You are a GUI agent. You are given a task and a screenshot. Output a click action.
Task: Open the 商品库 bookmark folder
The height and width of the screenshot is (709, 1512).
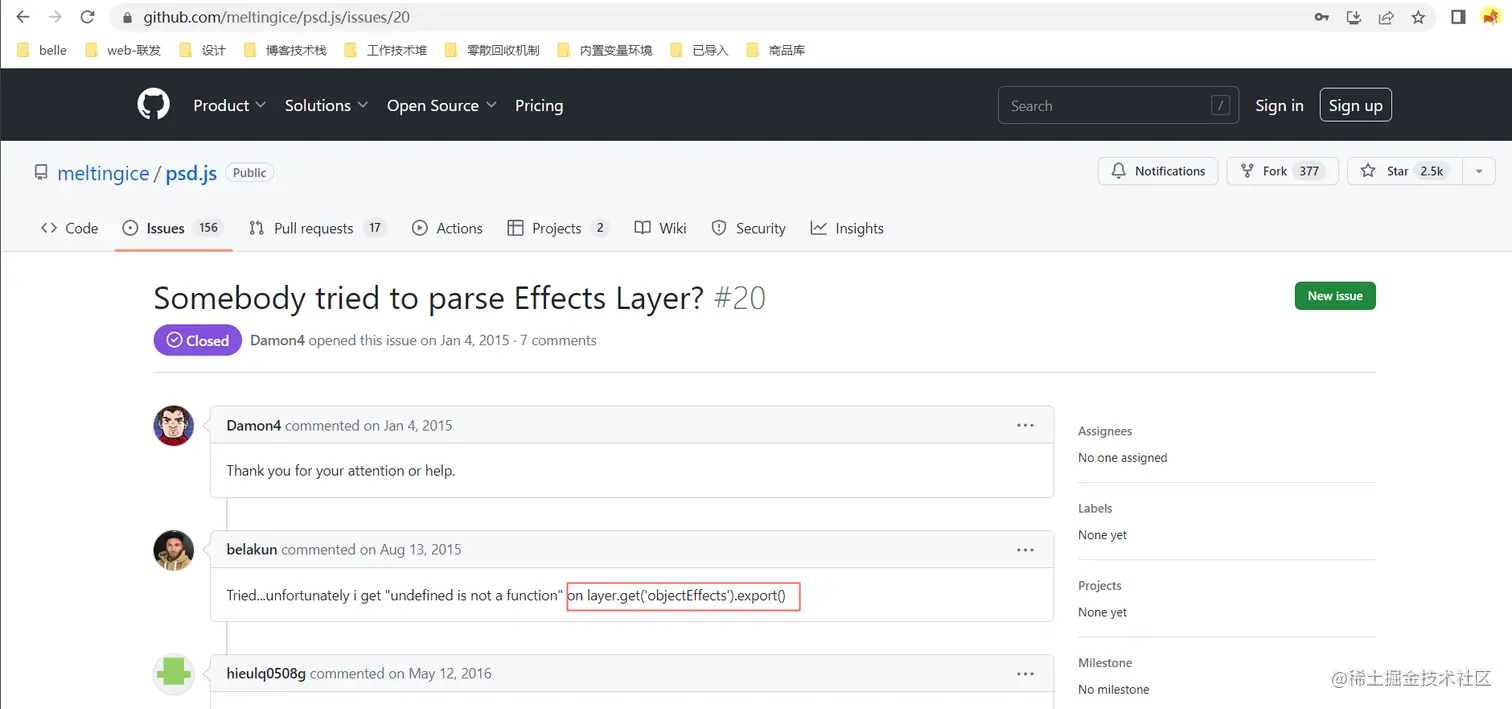pos(776,50)
